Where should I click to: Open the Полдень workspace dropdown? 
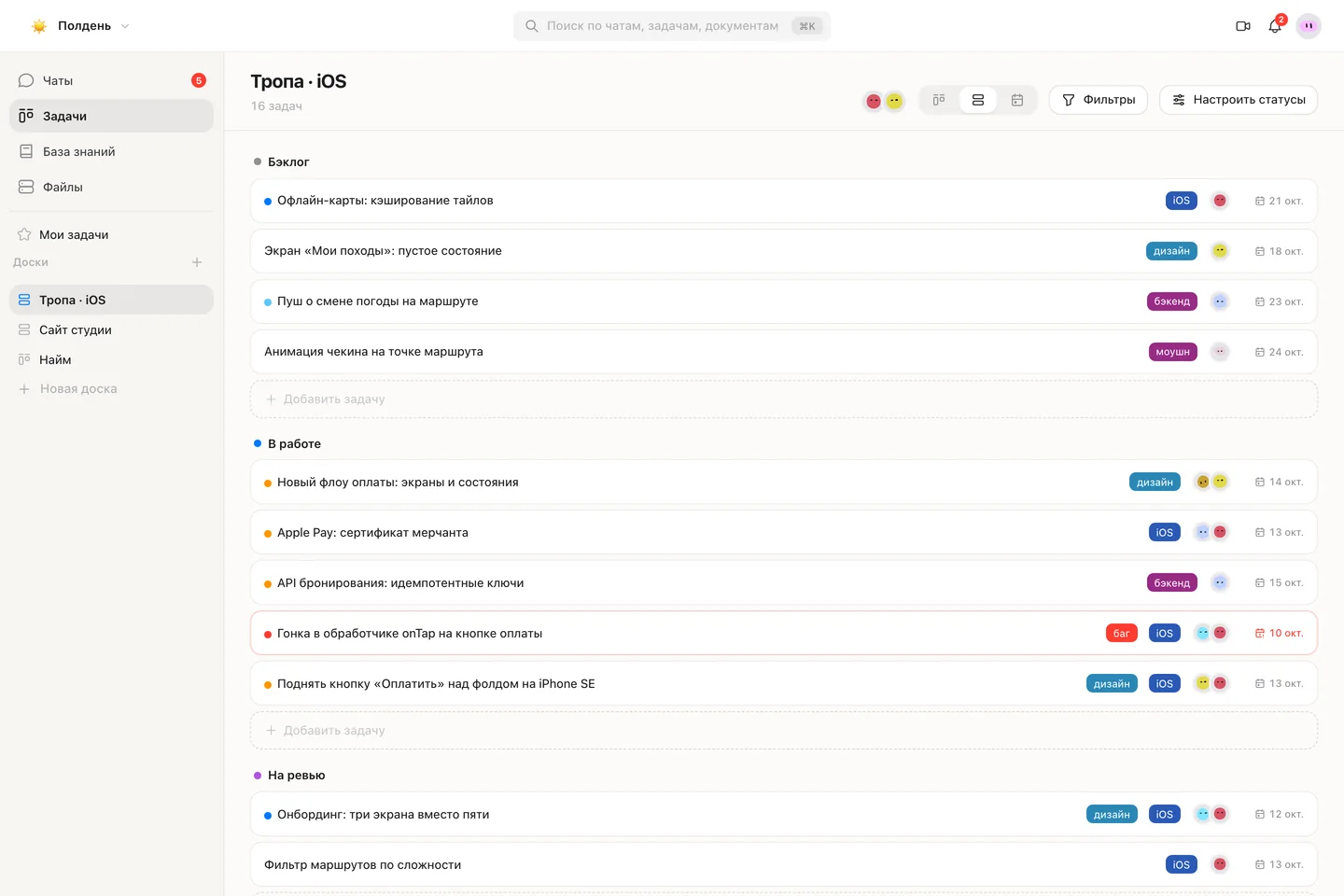click(80, 26)
